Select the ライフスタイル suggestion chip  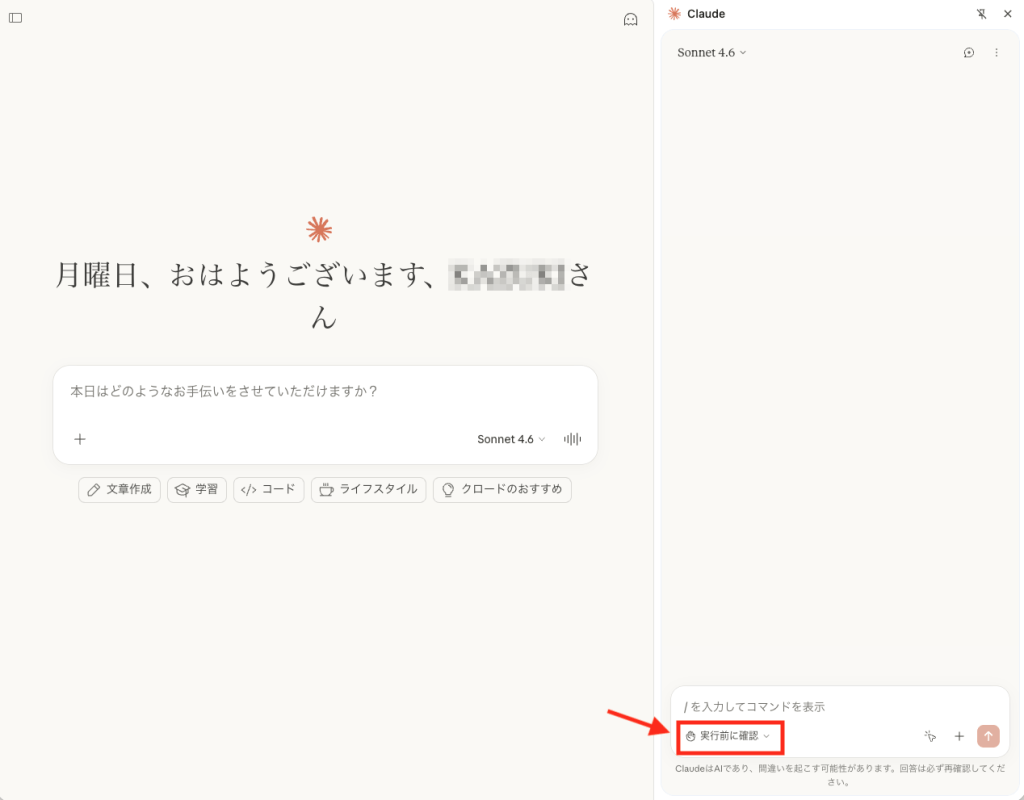tap(369, 490)
